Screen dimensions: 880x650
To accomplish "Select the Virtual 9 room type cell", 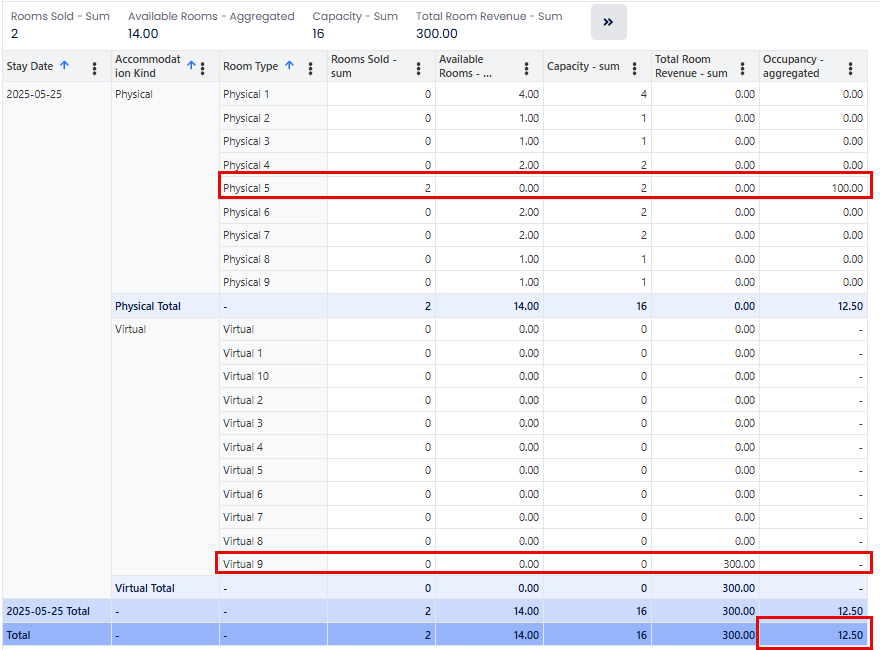I will [244, 564].
